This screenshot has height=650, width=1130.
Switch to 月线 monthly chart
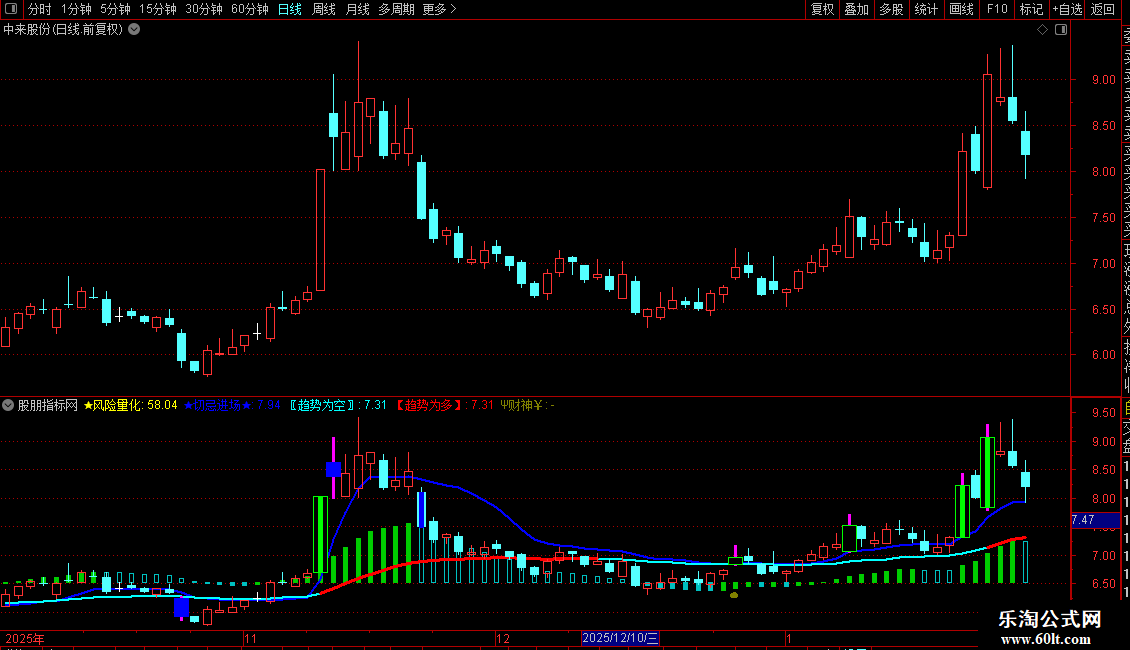[357, 9]
